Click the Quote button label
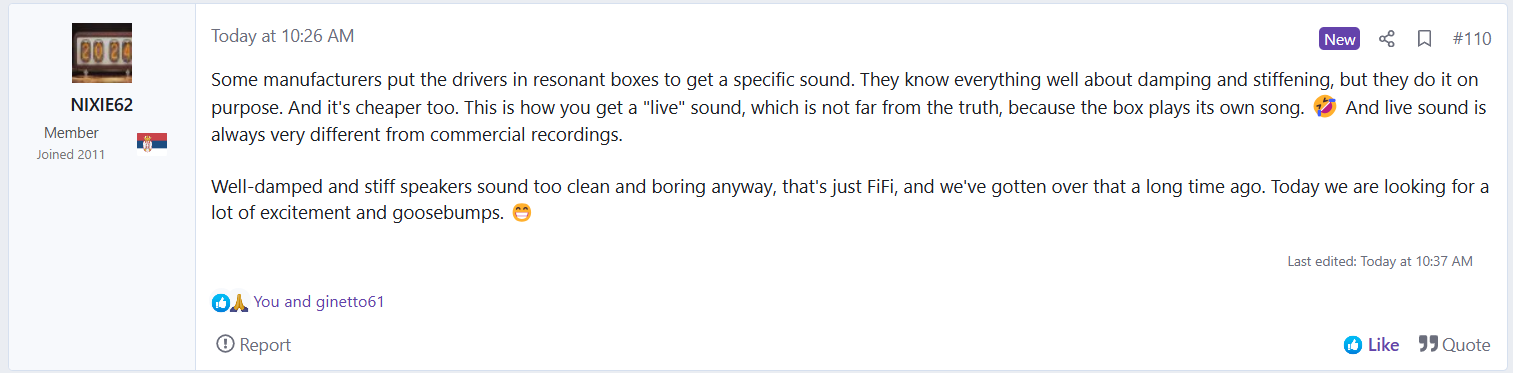Screen dimensions: 1513x373 click(x=1466, y=345)
